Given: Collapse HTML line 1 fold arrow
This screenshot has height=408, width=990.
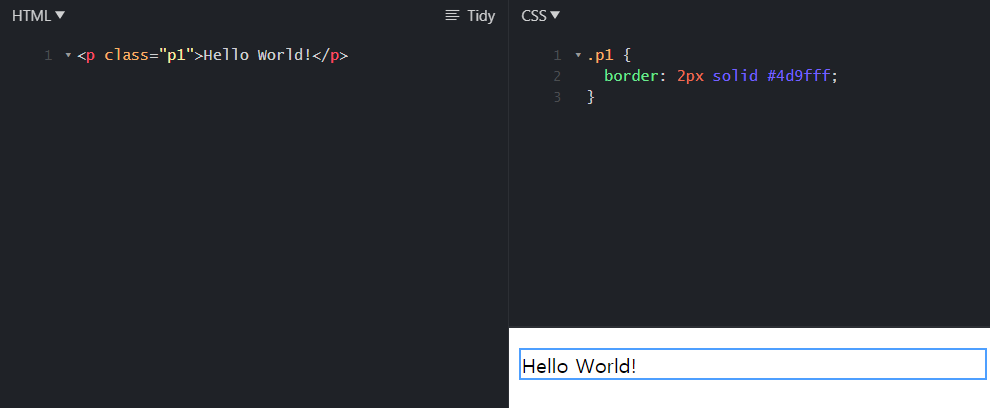Looking at the screenshot, I should pyautogui.click(x=68, y=56).
